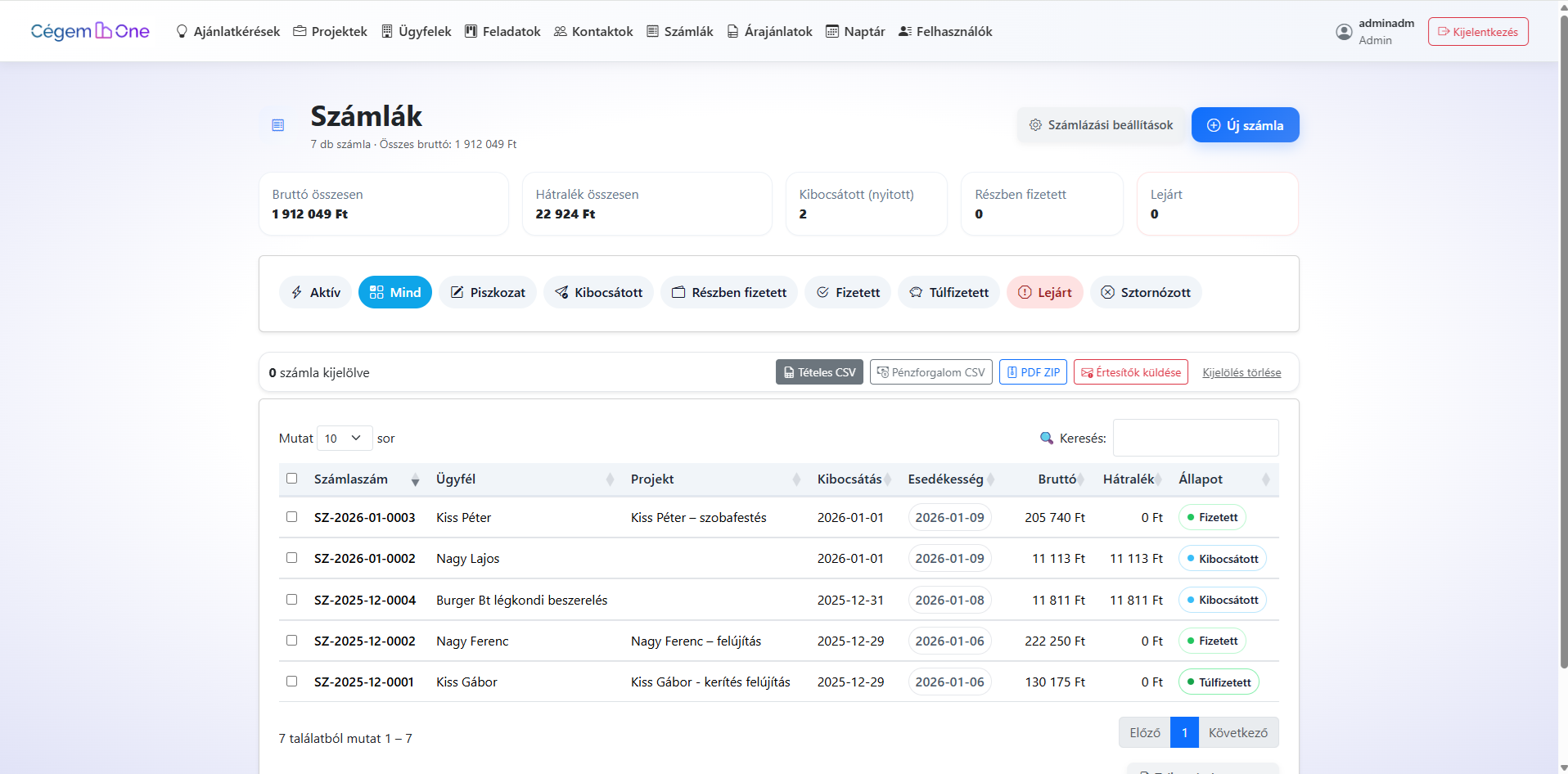This screenshot has width=1568, height=774.
Task: Click the user avatar icon for adminadm
Action: (1344, 32)
